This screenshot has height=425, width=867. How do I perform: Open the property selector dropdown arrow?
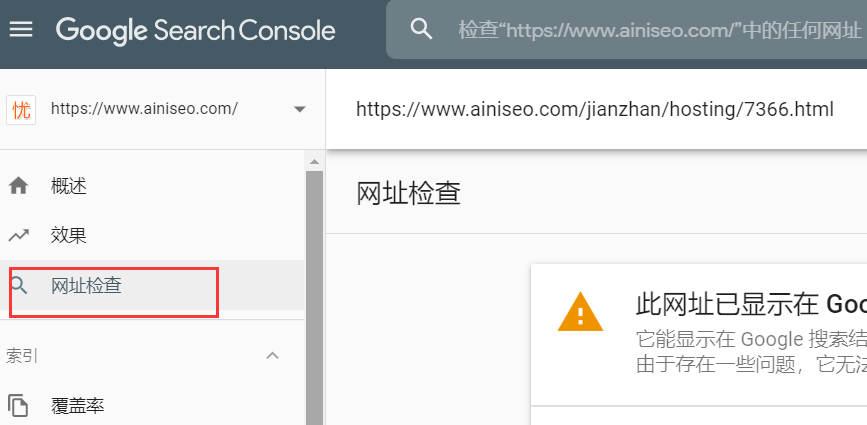pos(300,109)
